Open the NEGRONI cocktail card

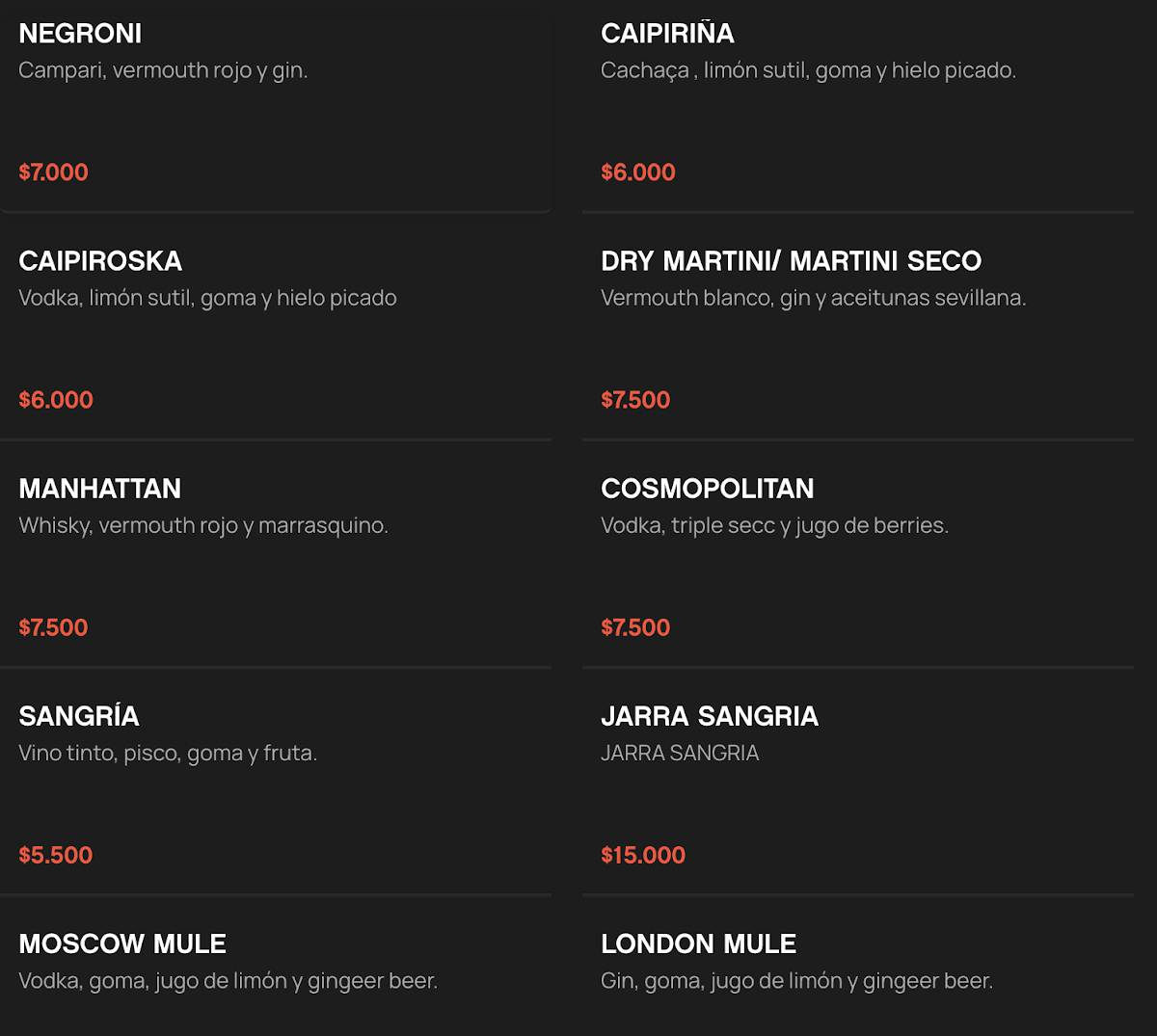(x=276, y=104)
